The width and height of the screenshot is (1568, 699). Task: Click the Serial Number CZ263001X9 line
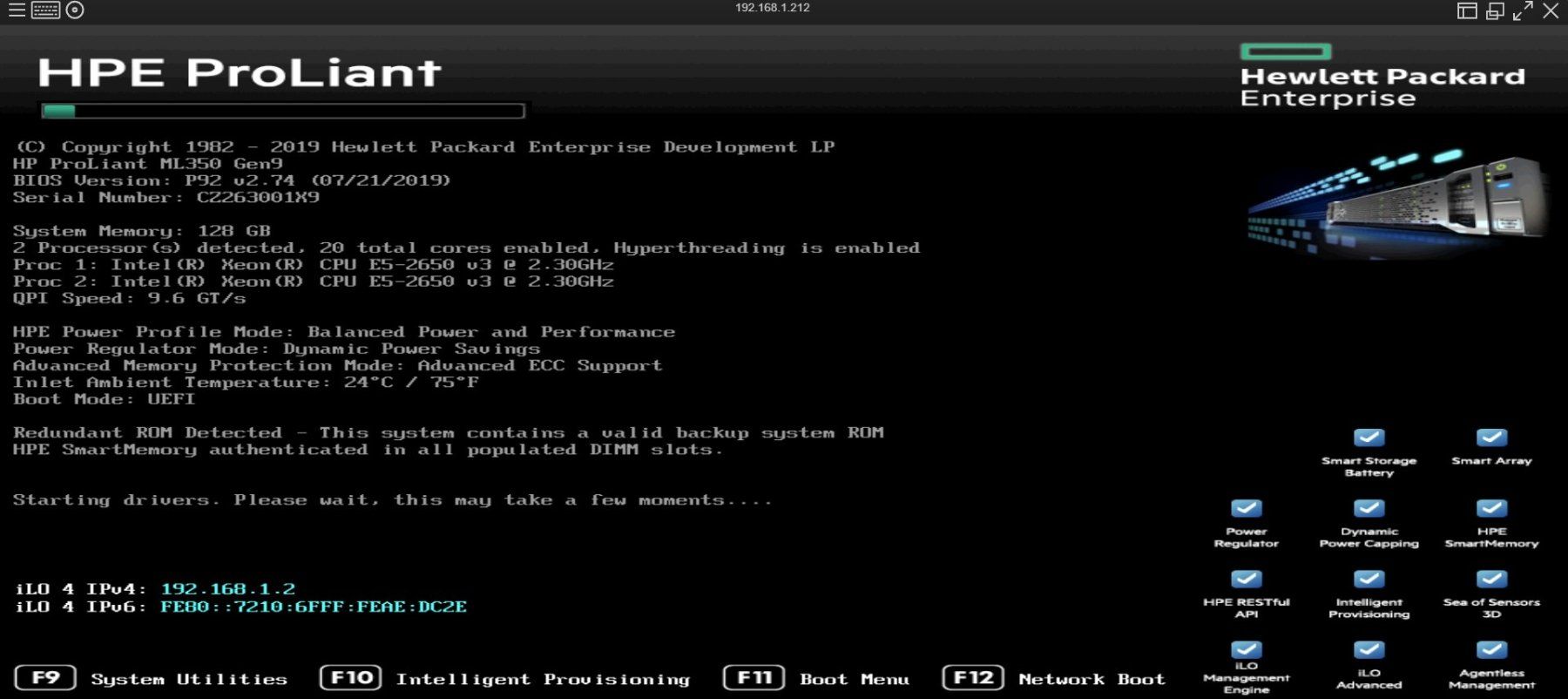tap(166, 198)
